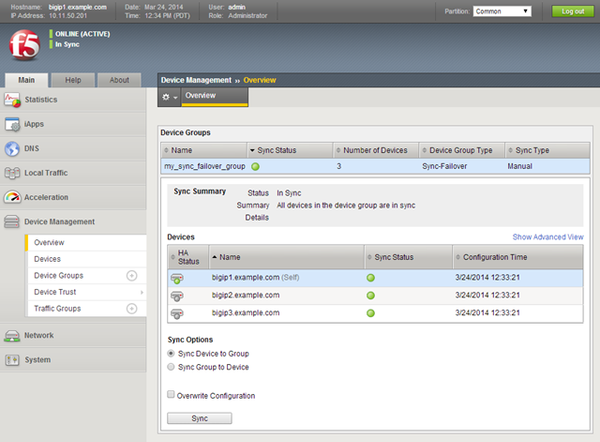Click the Acceleration gauge icon
Viewport: 600px width, 442px height.
click(12, 198)
